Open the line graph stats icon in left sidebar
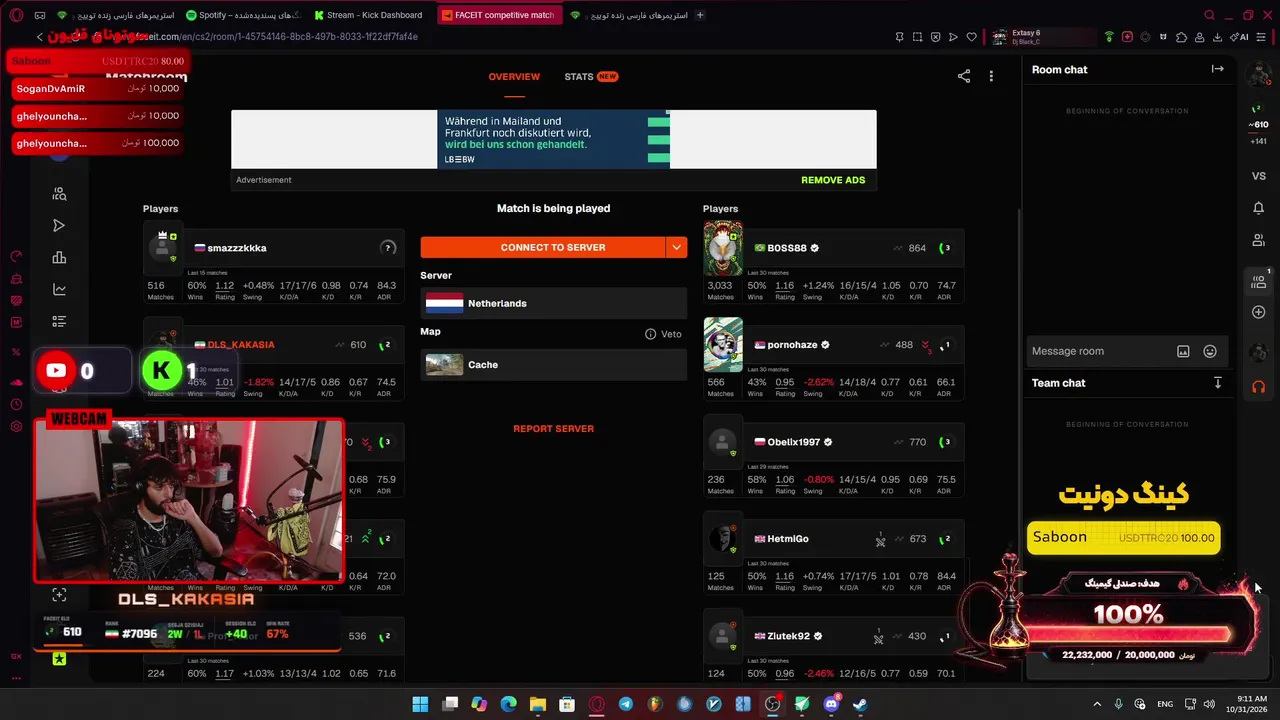The height and width of the screenshot is (720, 1280). (x=59, y=290)
